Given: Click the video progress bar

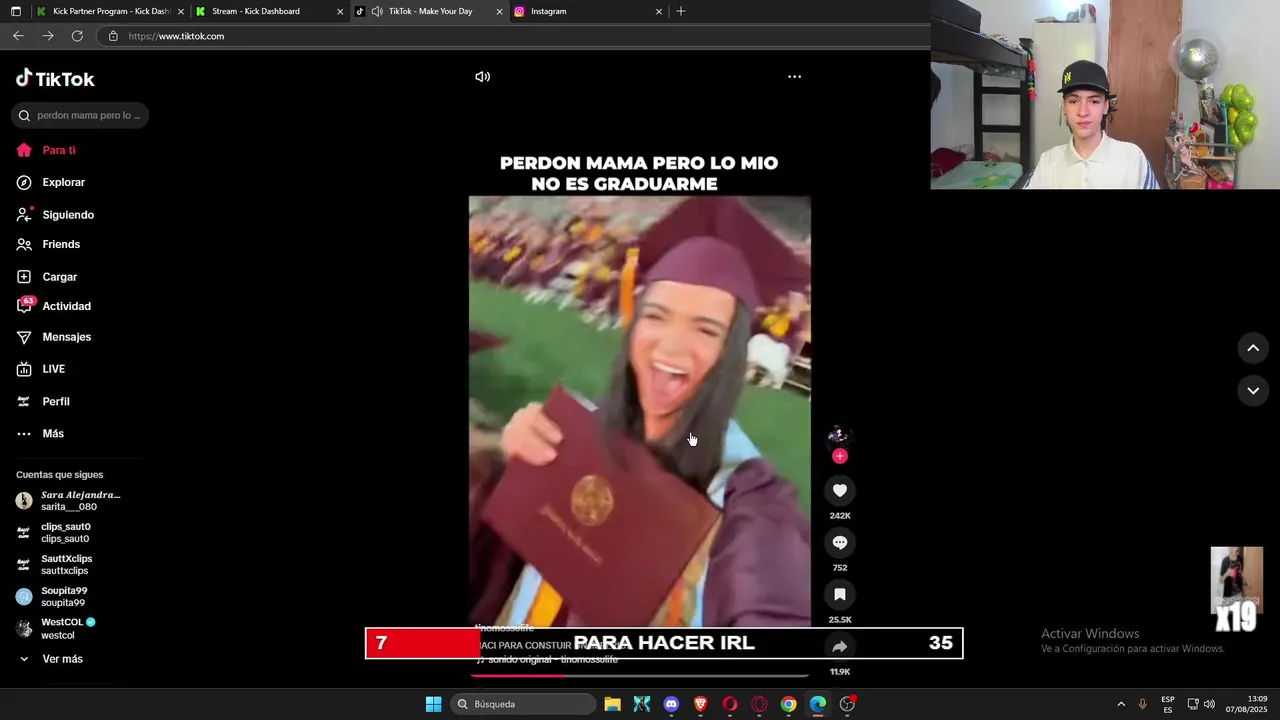Looking at the screenshot, I should click(x=640, y=675).
